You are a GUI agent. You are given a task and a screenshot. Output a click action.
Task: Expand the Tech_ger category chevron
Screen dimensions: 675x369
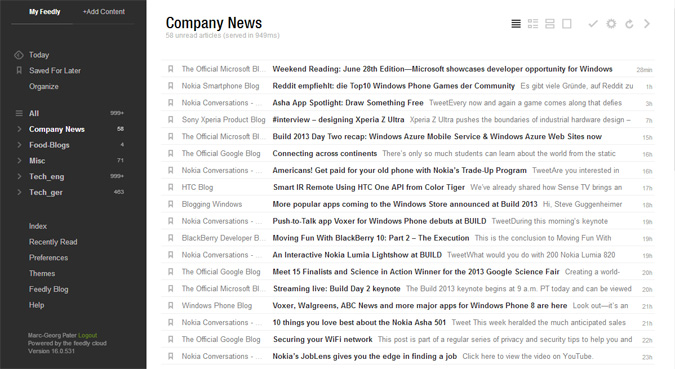(x=19, y=192)
